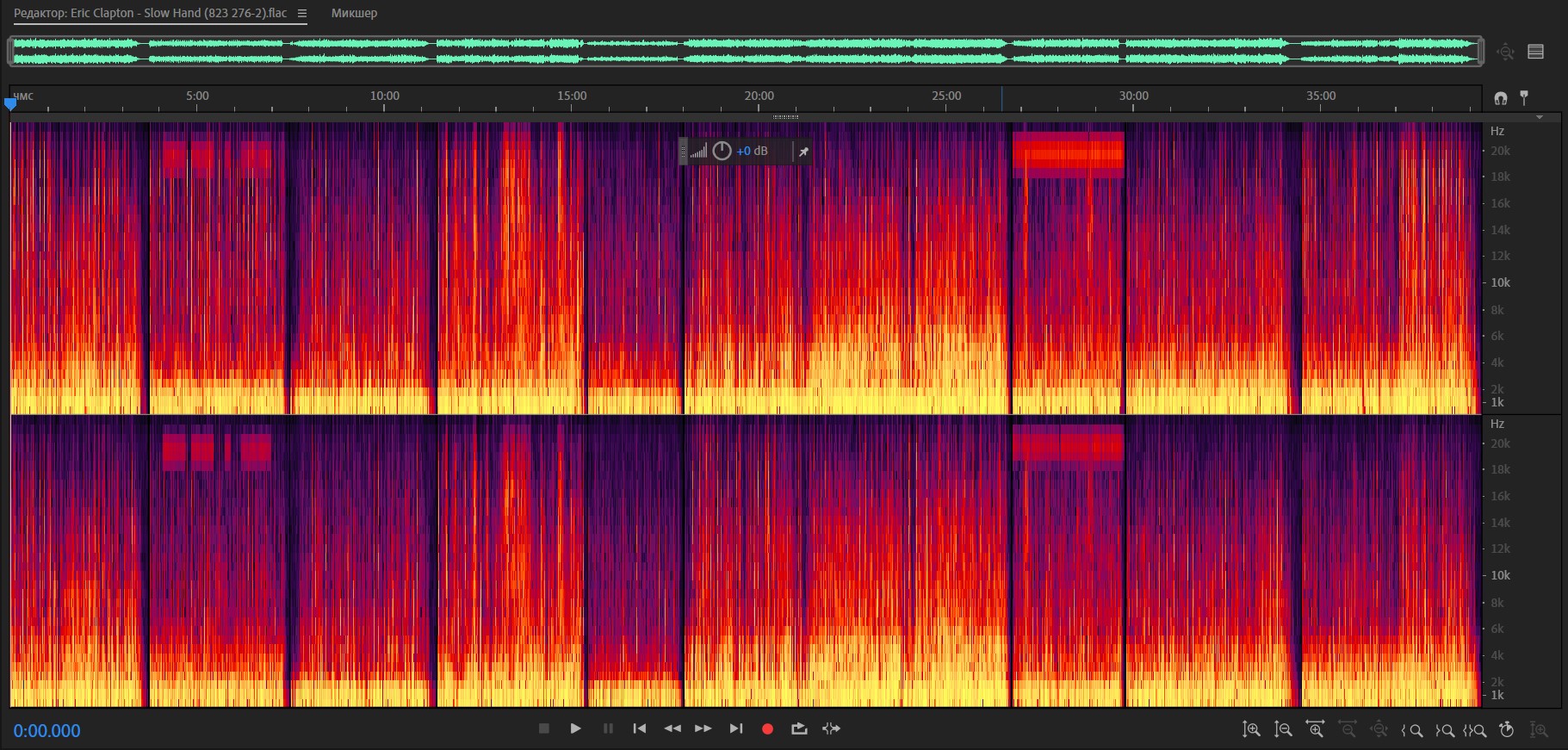Toggle loop playback mode

click(799, 728)
